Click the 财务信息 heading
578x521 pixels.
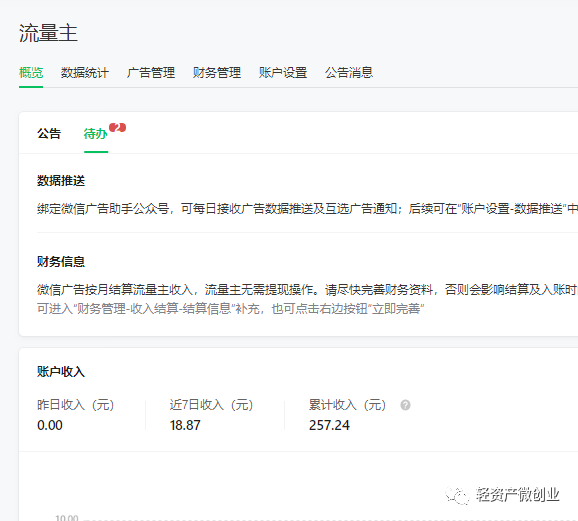coord(61,262)
